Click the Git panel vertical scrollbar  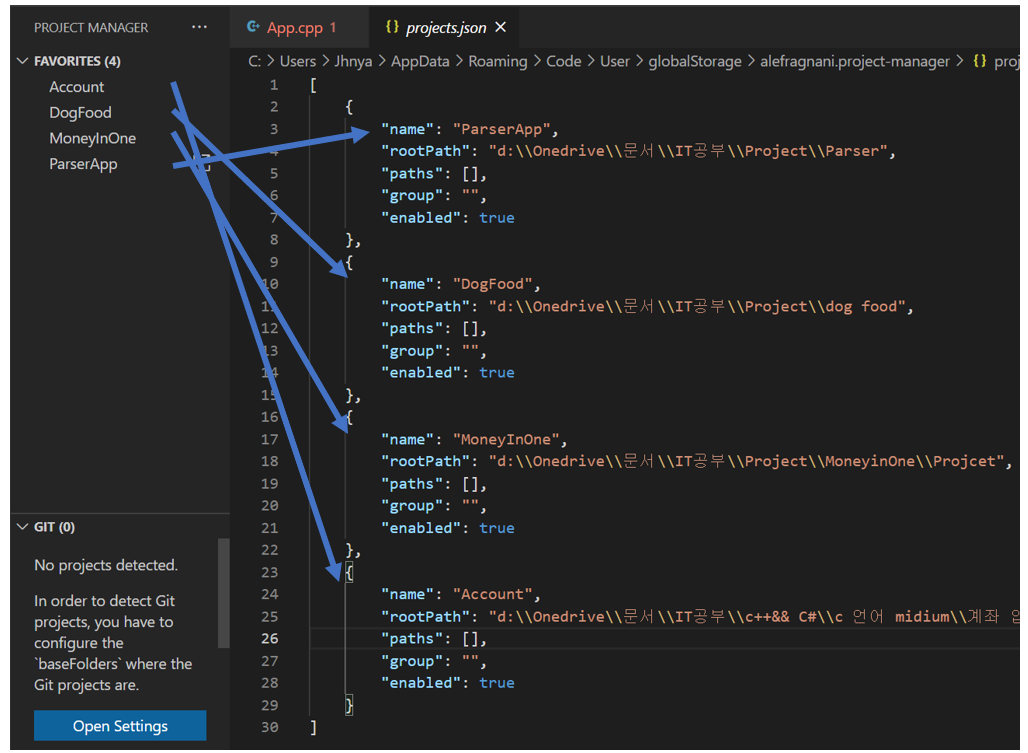click(224, 592)
